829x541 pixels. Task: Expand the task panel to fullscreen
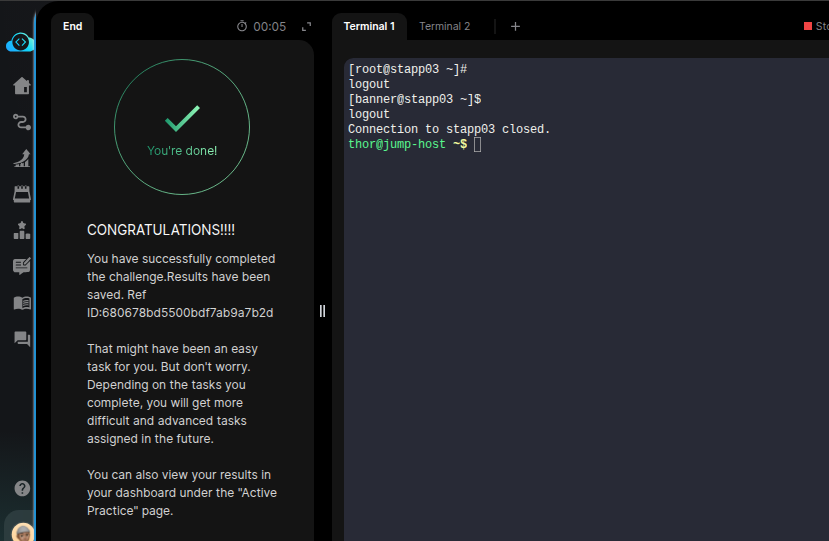[x=306, y=27]
